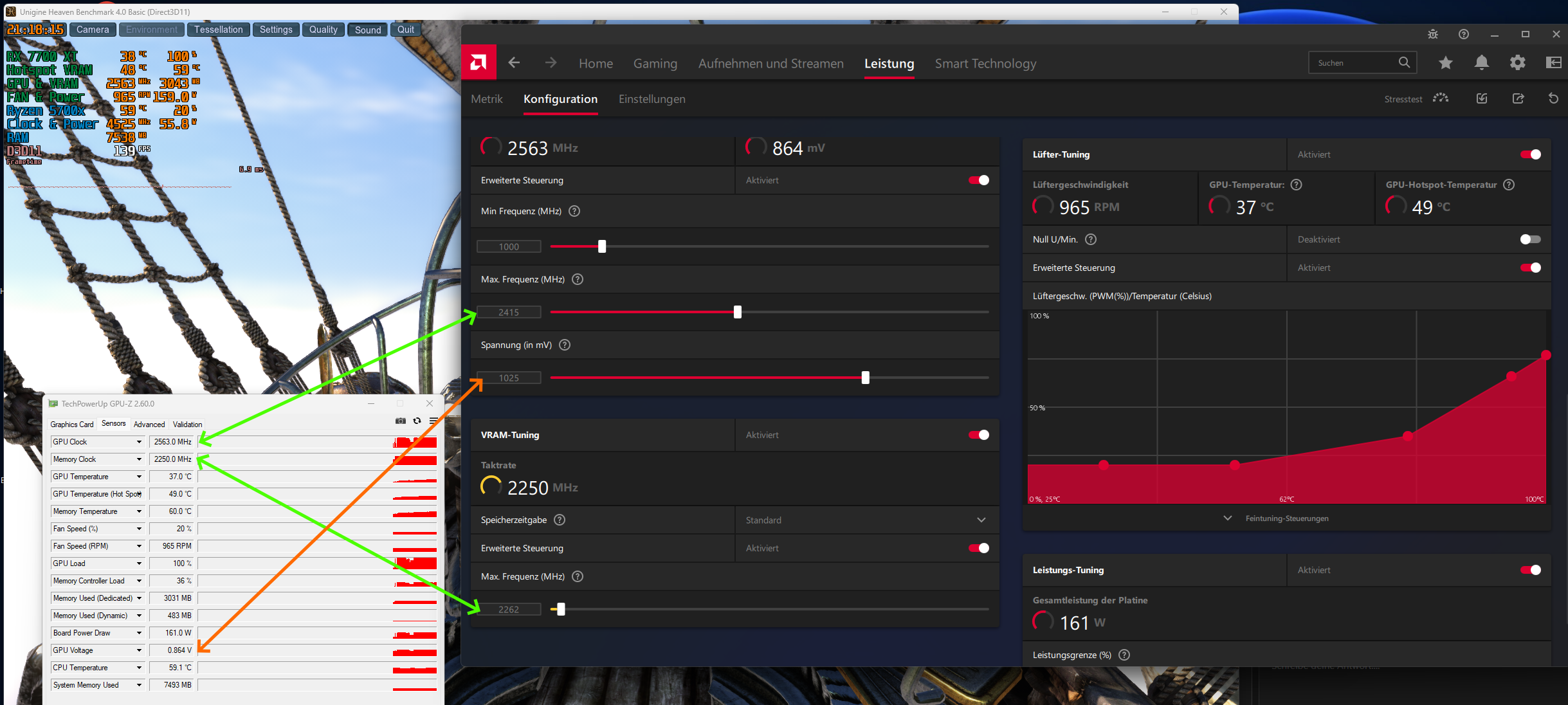Go back with the left arrow icon
This screenshot has width=1568, height=705.
coord(514,62)
